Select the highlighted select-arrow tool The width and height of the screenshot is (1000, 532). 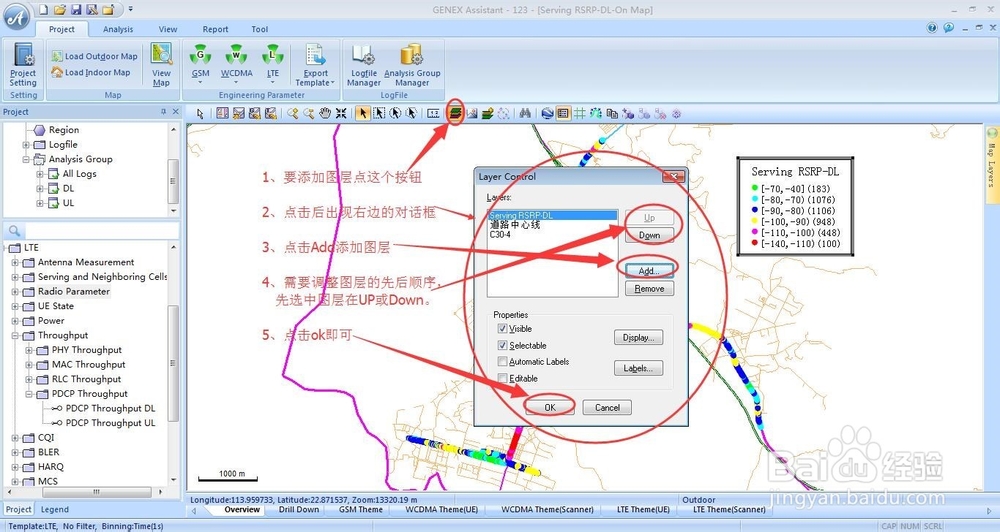(362, 114)
